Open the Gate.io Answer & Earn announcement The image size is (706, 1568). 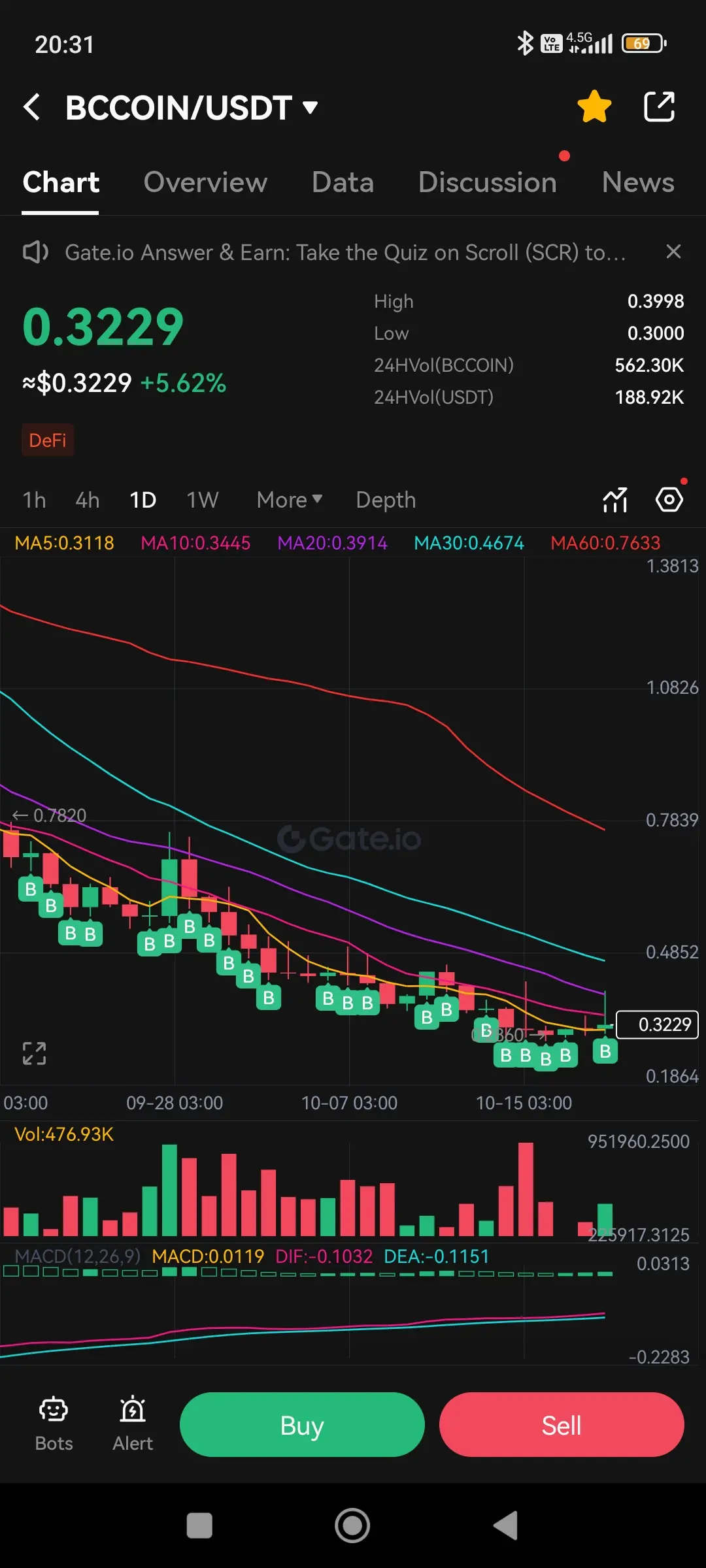tap(345, 252)
